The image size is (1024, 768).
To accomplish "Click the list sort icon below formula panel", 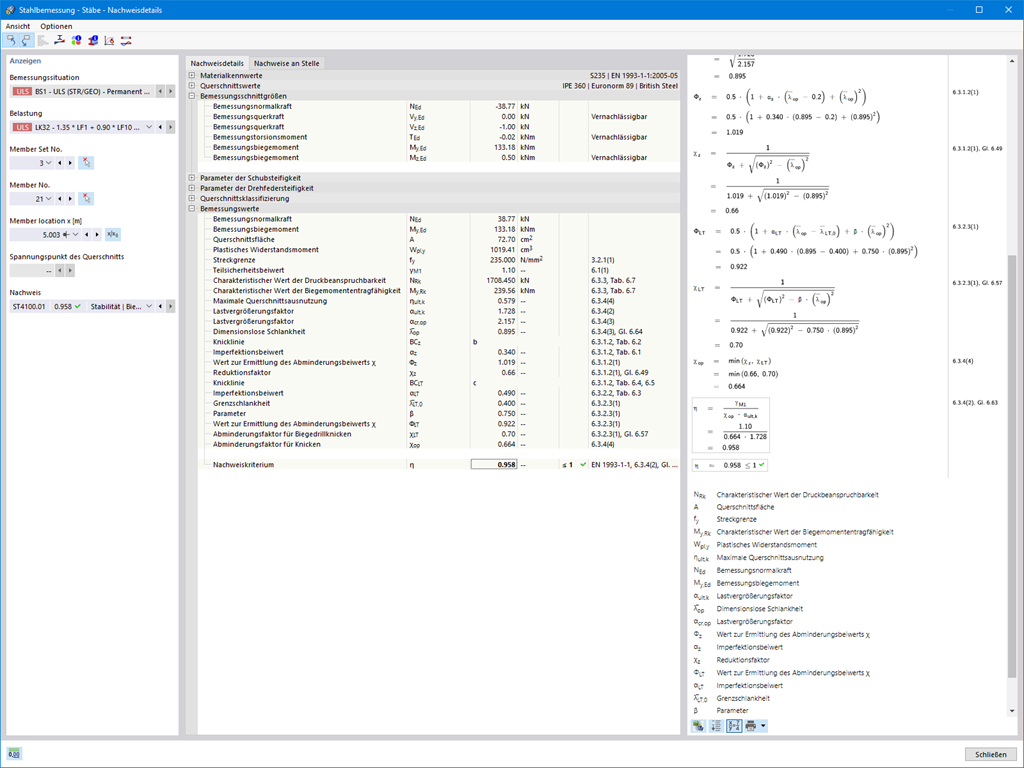I will [716, 726].
